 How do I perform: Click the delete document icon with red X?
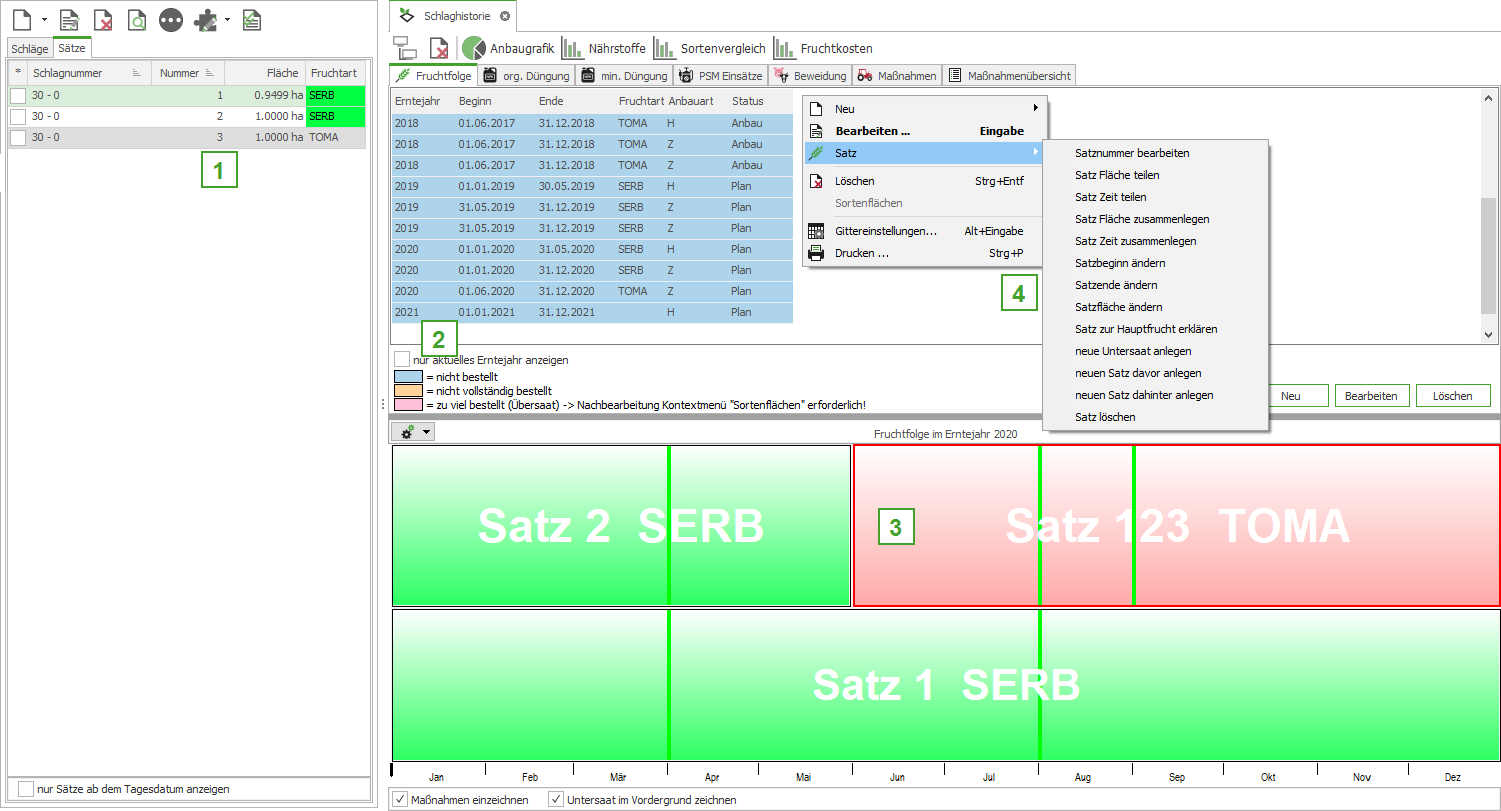103,19
